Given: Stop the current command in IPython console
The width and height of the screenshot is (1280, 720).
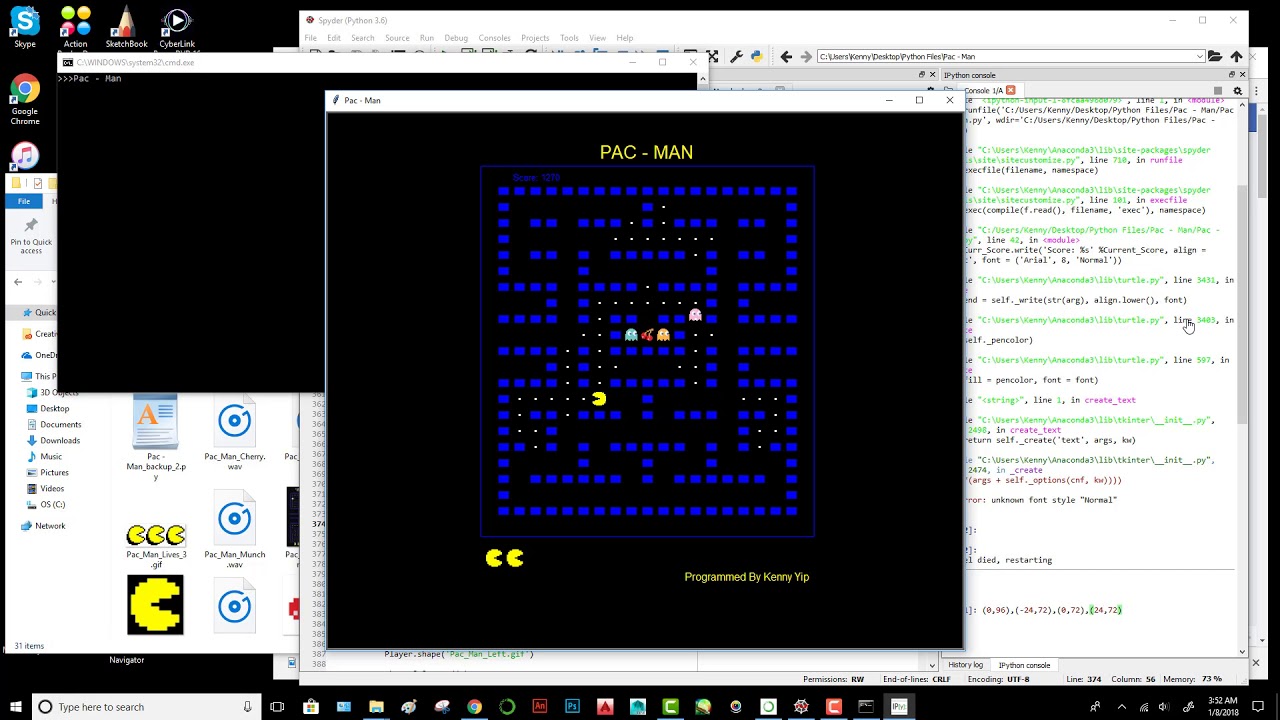Looking at the screenshot, I should (x=1218, y=91).
